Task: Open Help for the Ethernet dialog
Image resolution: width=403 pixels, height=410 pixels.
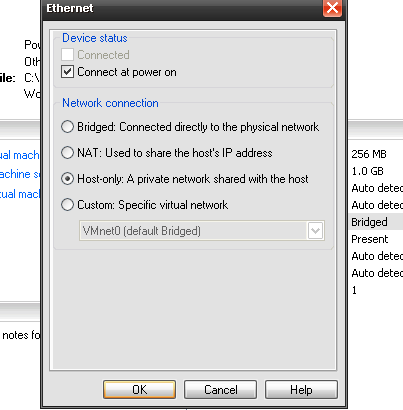Action: click(301, 390)
